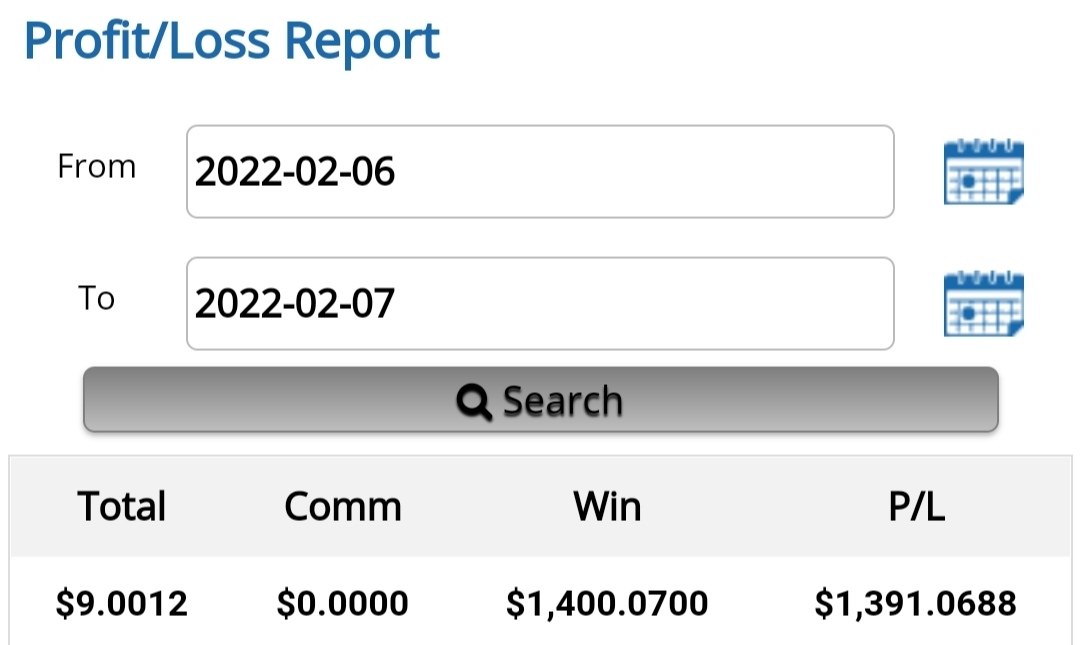
Task: Focus the To date input field
Action: [x=540, y=304]
